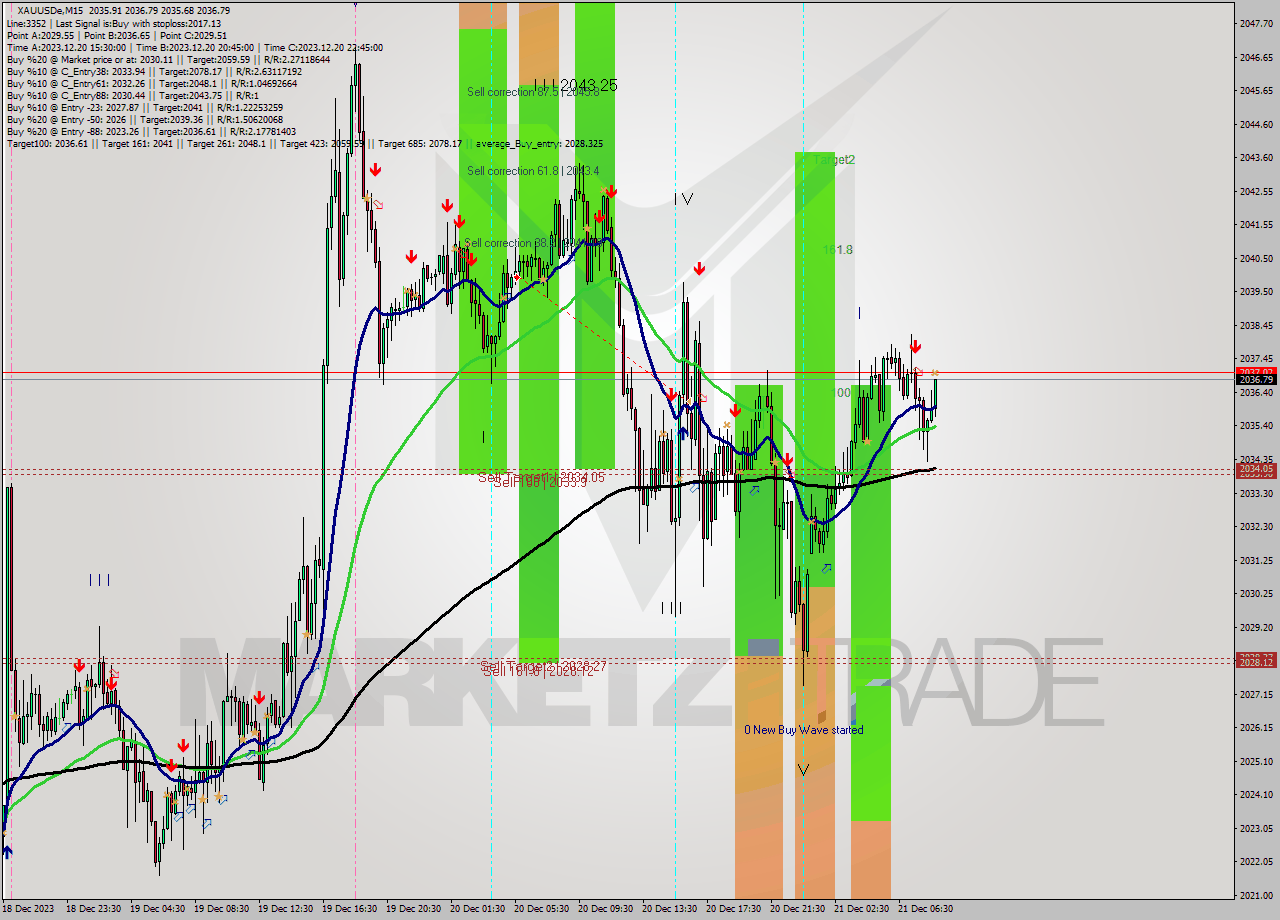Screen dimensions: 1280x920
Task: Click the red 2034.05 price level tag
Action: pyautogui.click(x=1256, y=469)
